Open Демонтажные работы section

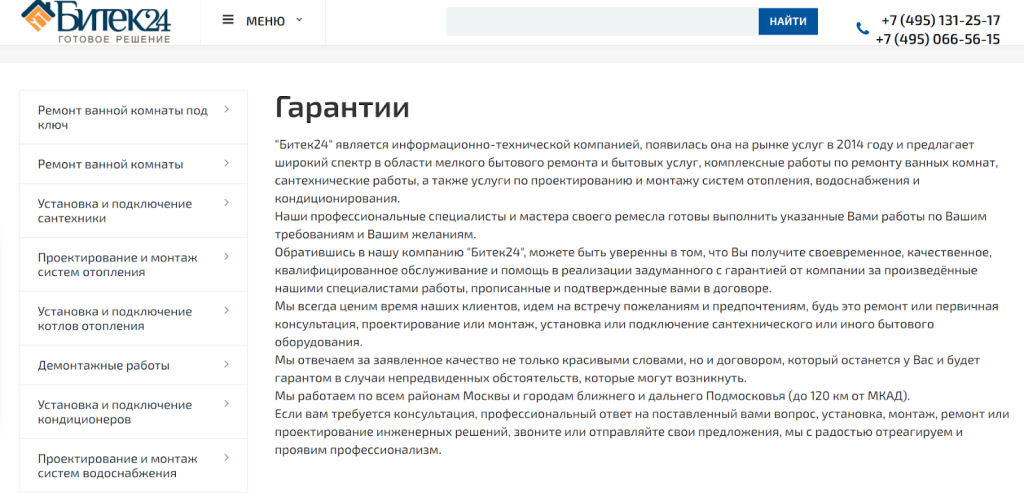tap(103, 365)
